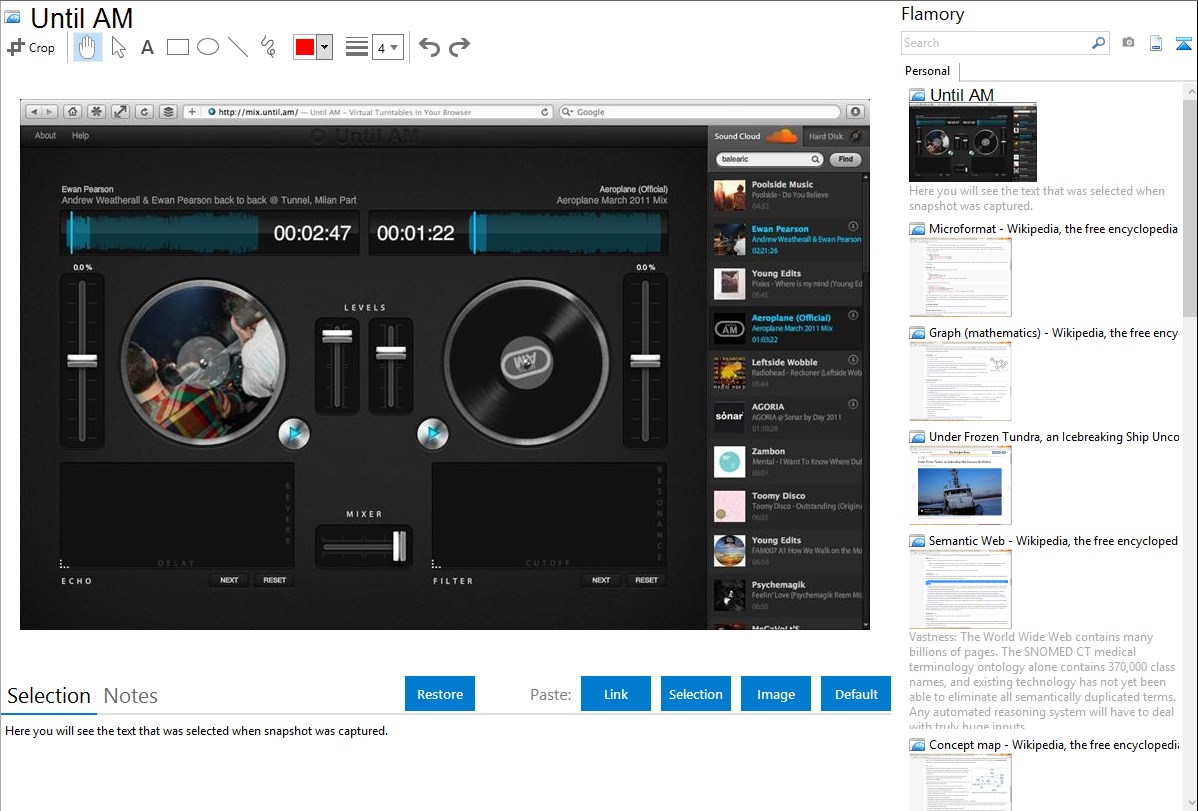This screenshot has height=811, width=1198.
Task: Open the Semantic Web snapshot thumbnail
Action: click(x=960, y=588)
